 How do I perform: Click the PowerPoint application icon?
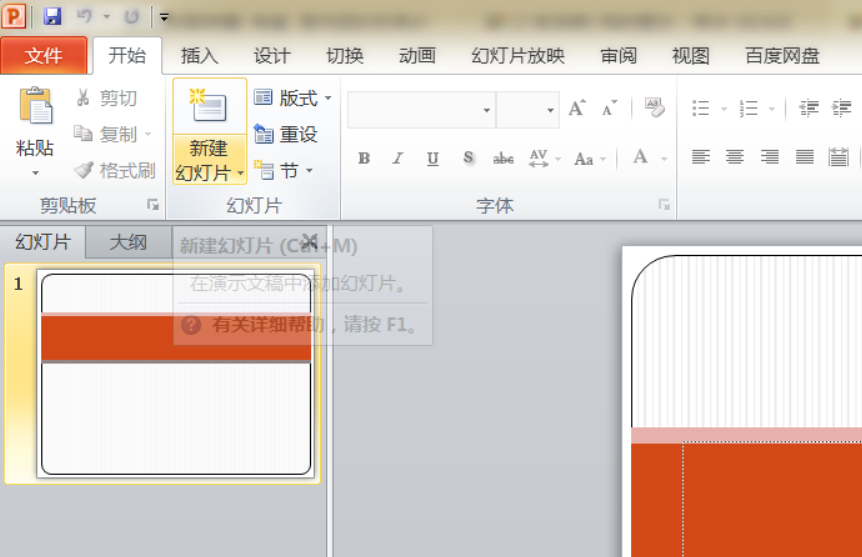click(x=14, y=16)
